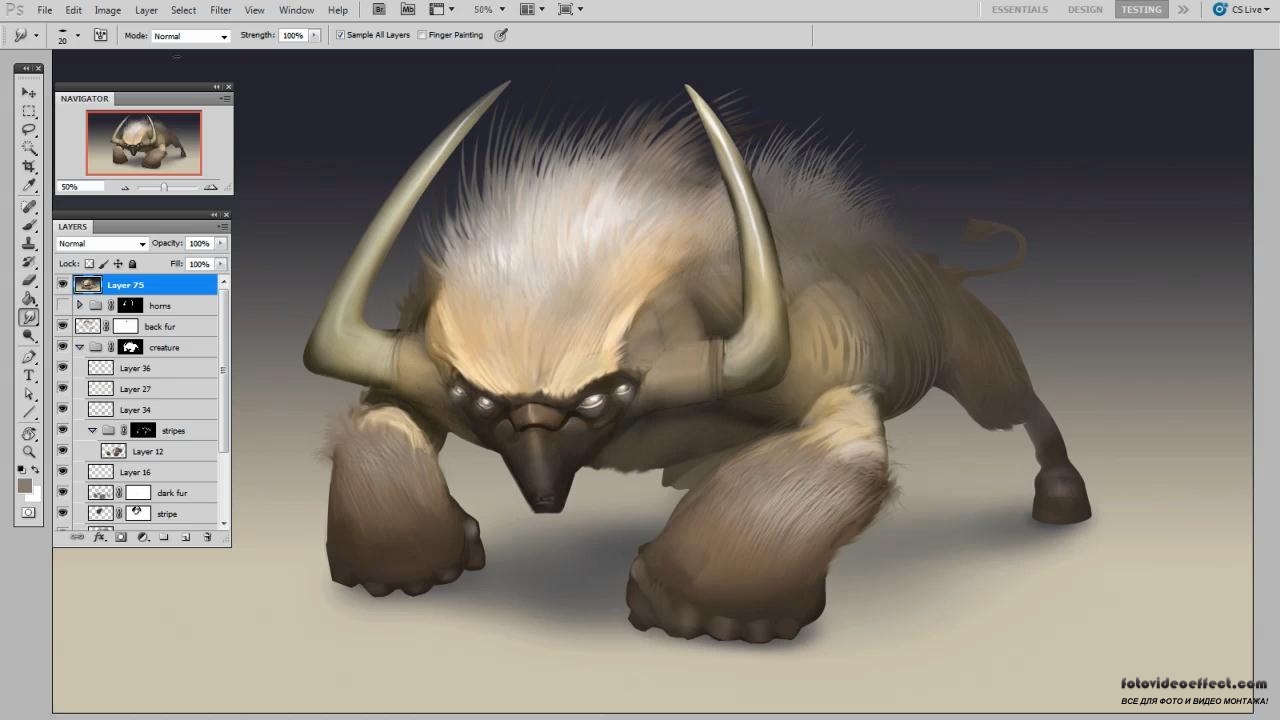
Task: Select the Path Selection tool
Action: coord(29,394)
